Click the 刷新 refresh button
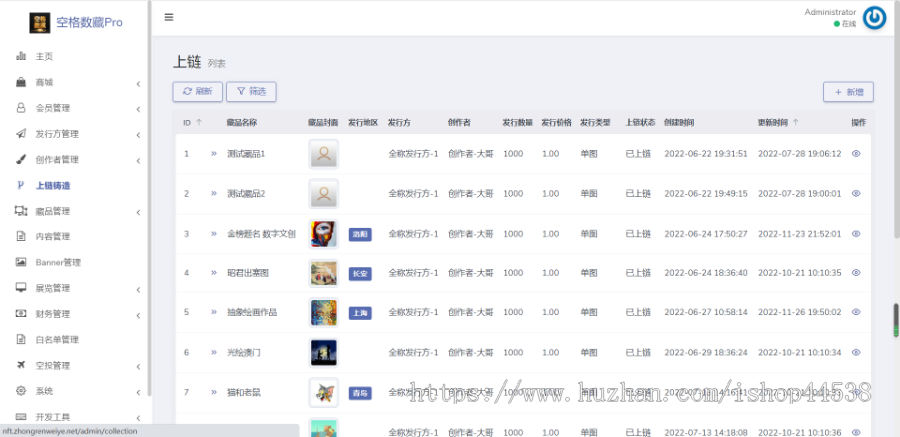 (x=197, y=92)
